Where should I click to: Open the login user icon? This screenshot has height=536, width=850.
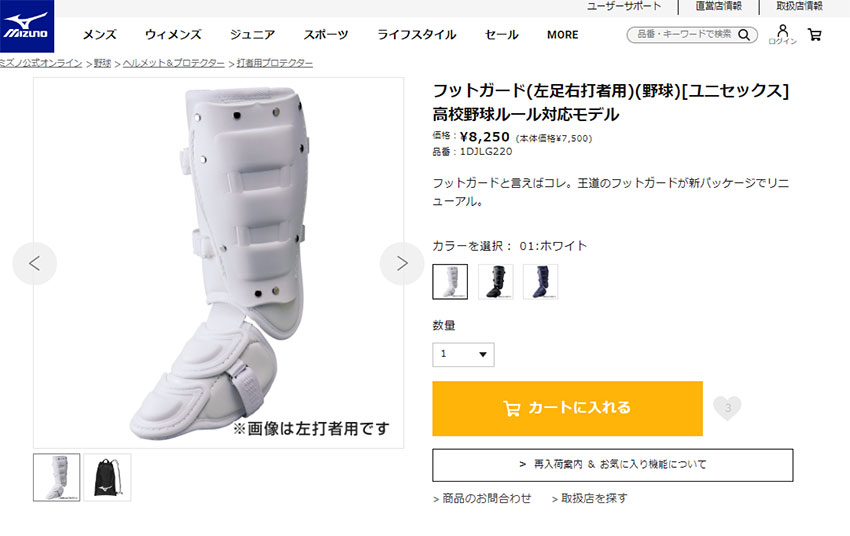[782, 34]
